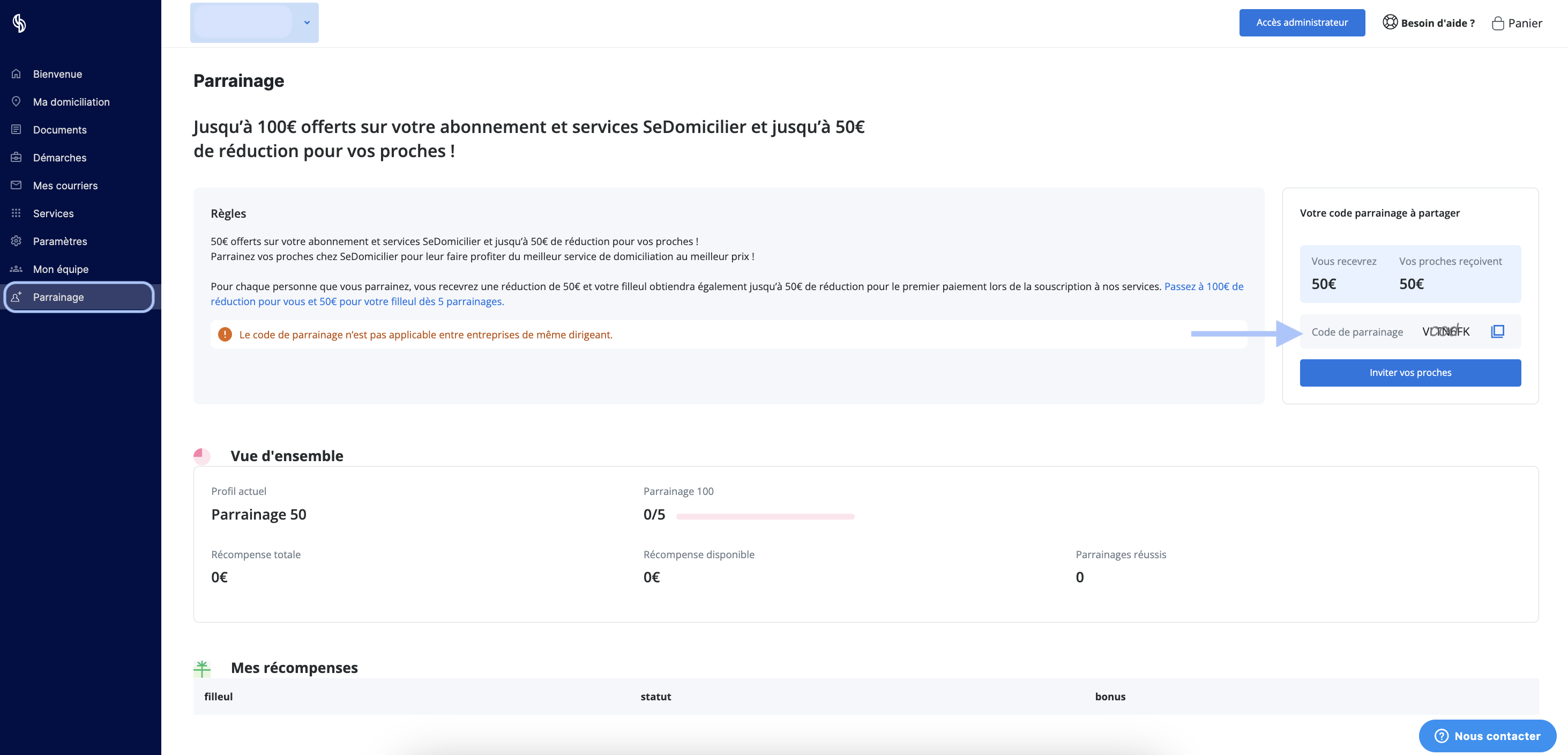Viewport: 1568px width, 755px height.
Task: Click the Parrainage 100 progress bar
Action: pyautogui.click(x=765, y=516)
